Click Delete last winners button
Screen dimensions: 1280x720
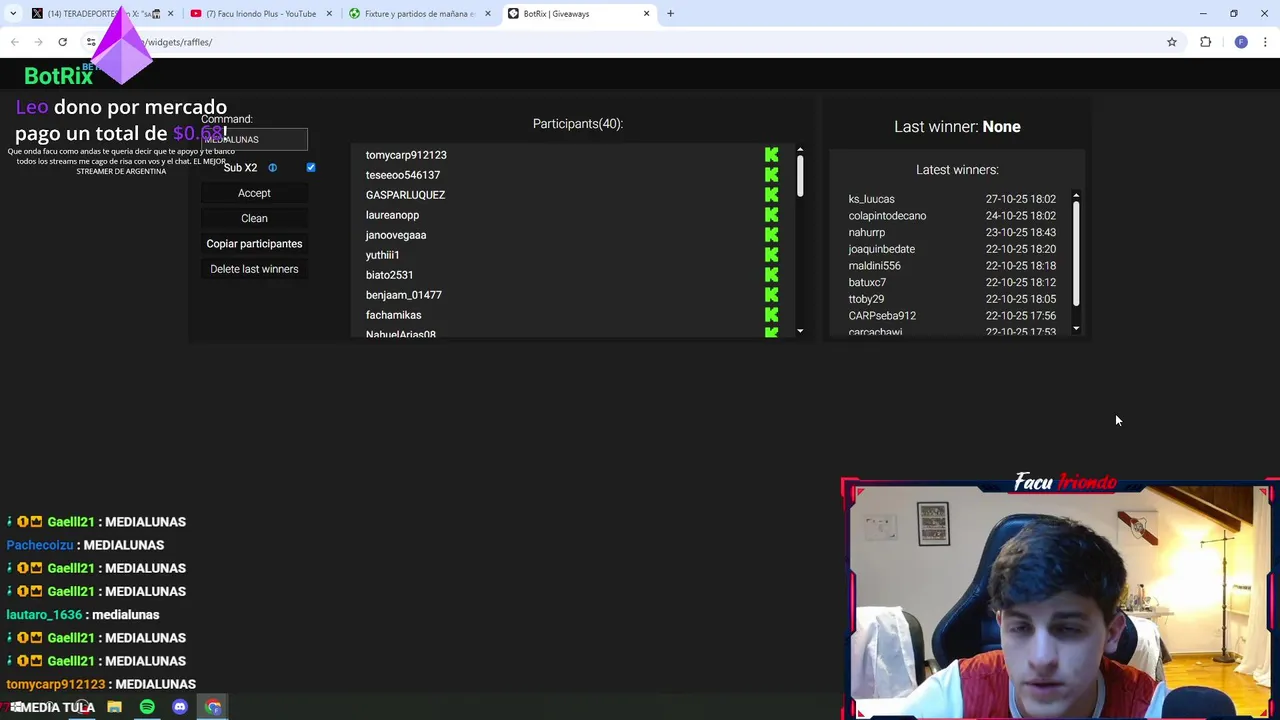click(x=254, y=269)
